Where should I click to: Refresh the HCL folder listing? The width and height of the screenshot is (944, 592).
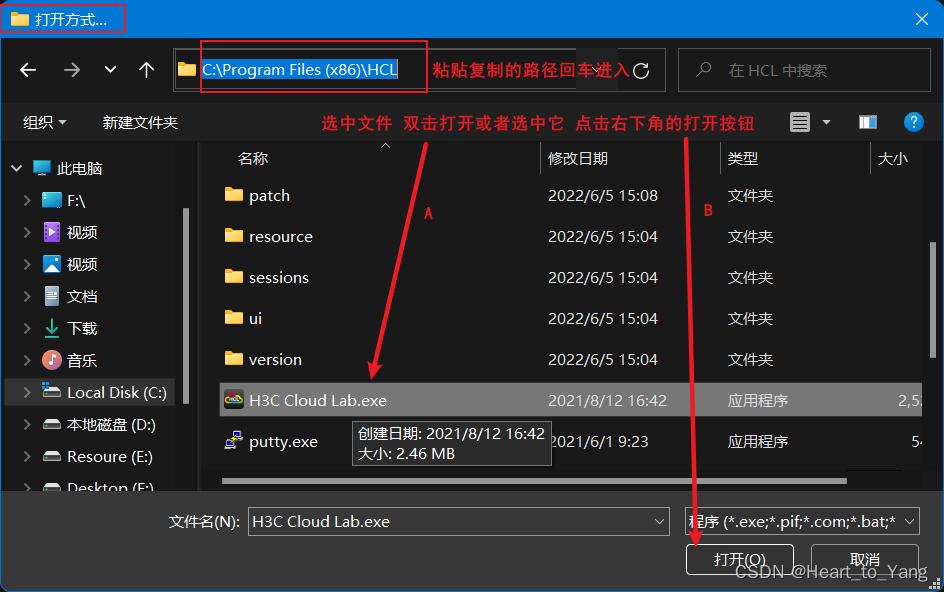[642, 70]
